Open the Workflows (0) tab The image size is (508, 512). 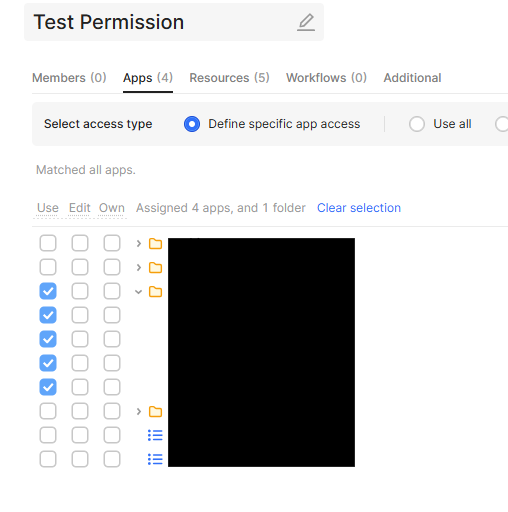[x=326, y=78]
